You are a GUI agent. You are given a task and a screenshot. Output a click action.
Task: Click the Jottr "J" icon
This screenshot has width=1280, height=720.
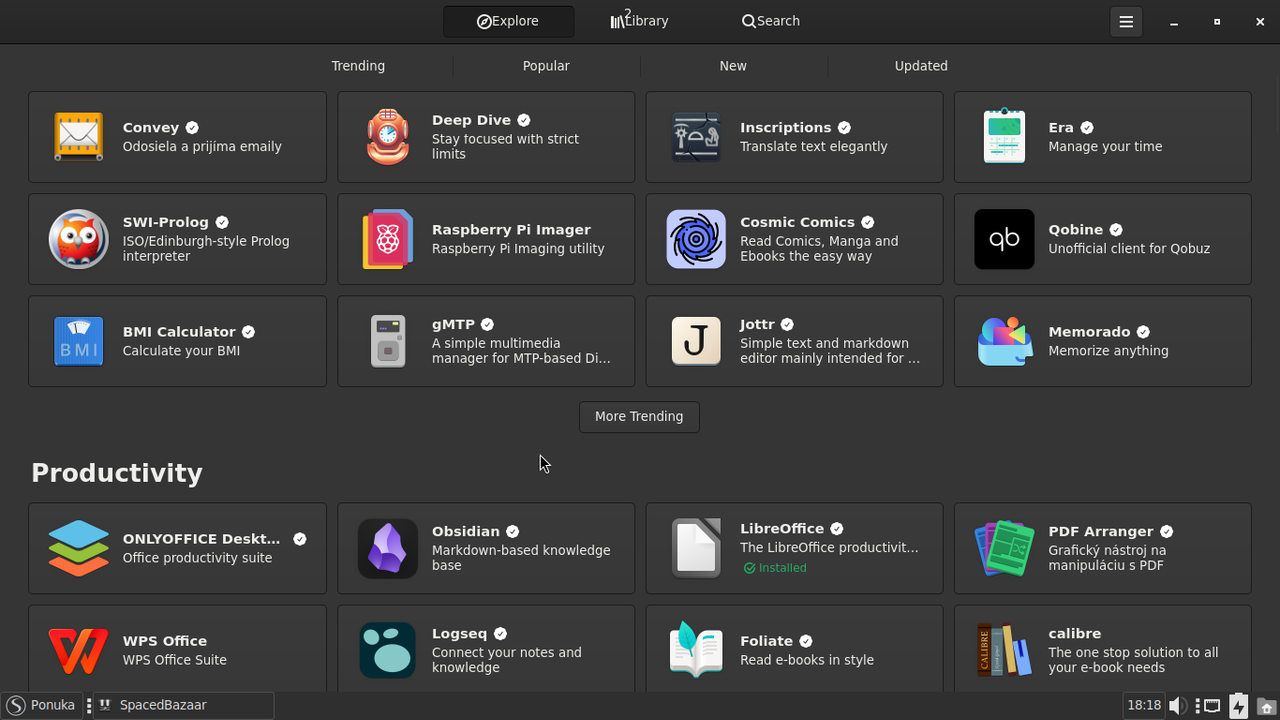[x=696, y=341]
